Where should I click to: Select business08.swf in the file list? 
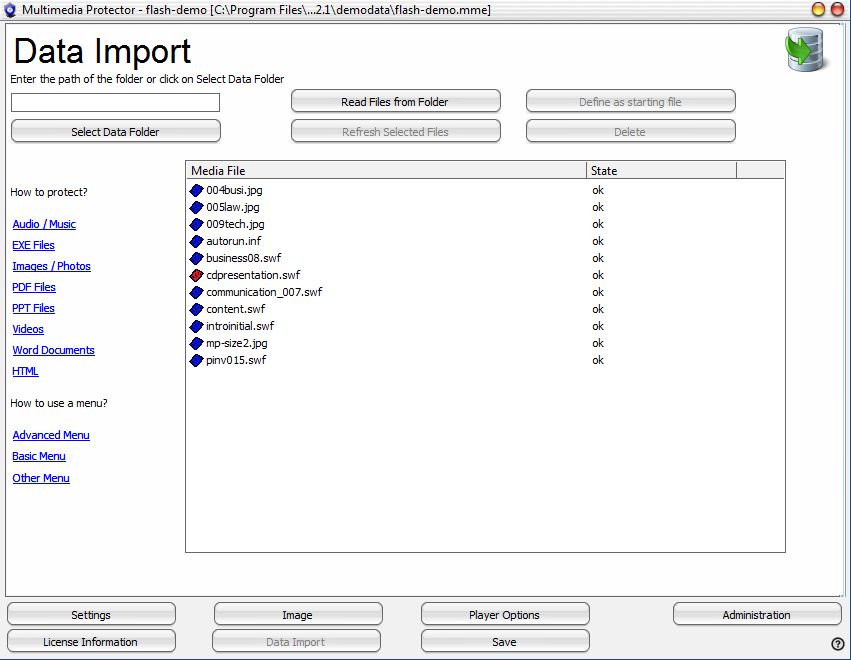click(243, 258)
